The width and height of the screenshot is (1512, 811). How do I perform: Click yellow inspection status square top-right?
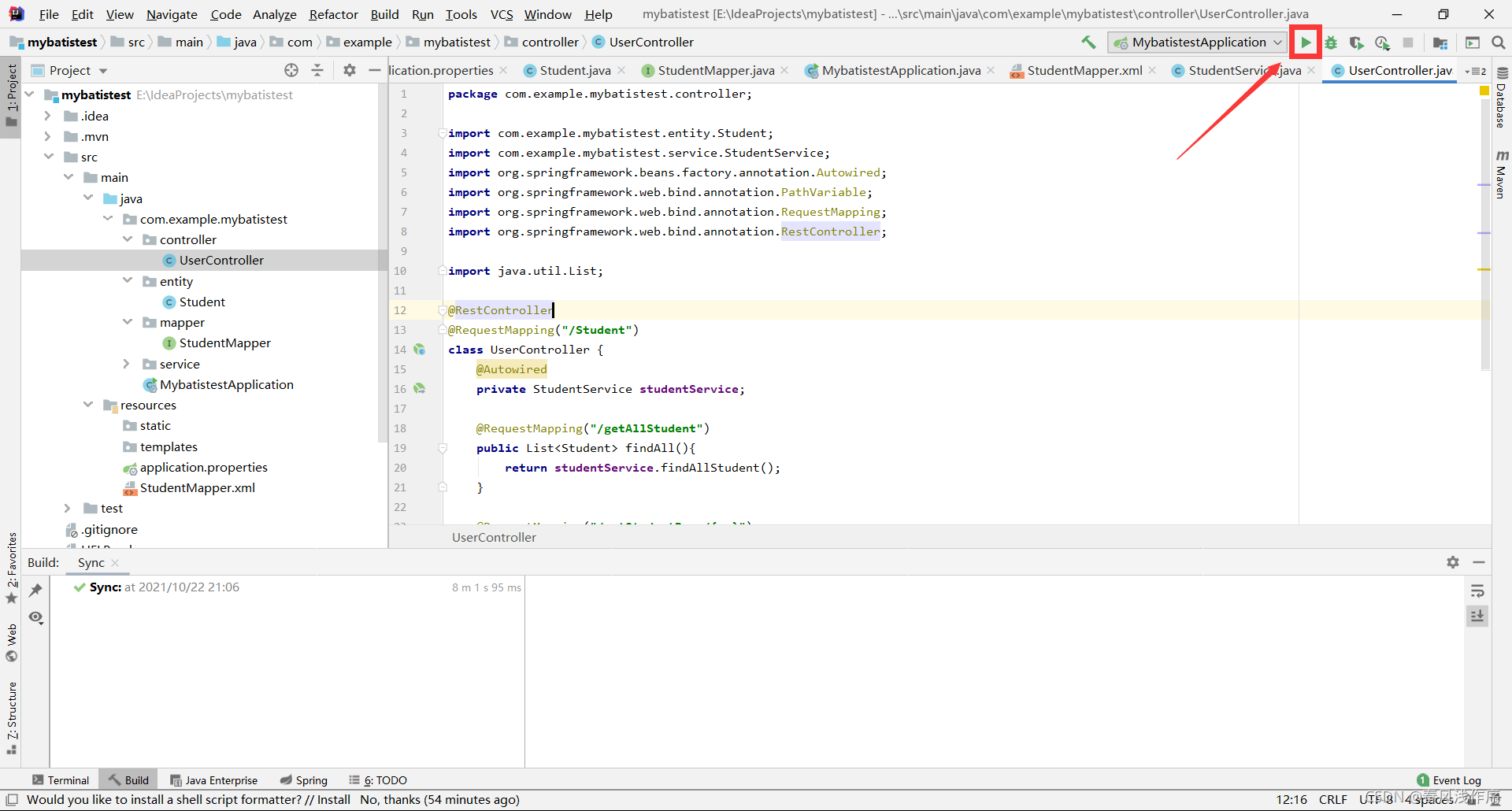tap(1484, 91)
